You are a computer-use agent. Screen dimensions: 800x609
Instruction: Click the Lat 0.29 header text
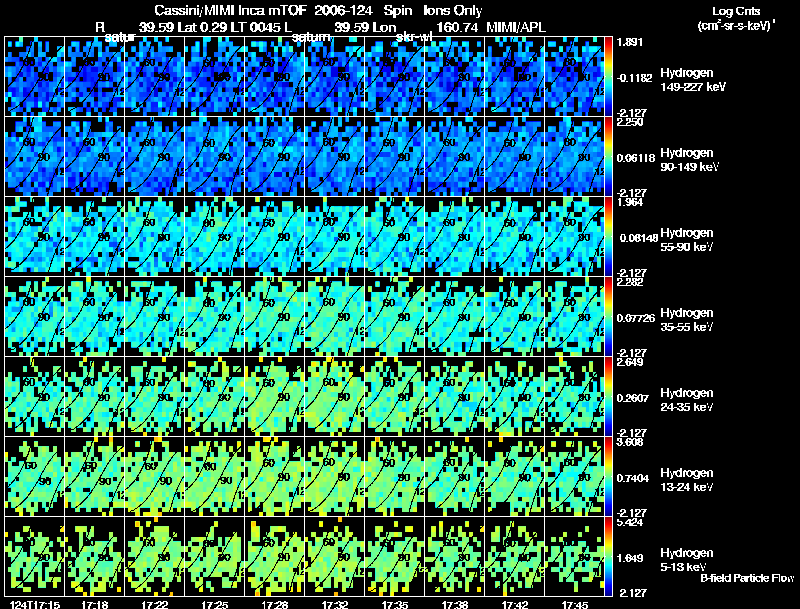(x=201, y=27)
